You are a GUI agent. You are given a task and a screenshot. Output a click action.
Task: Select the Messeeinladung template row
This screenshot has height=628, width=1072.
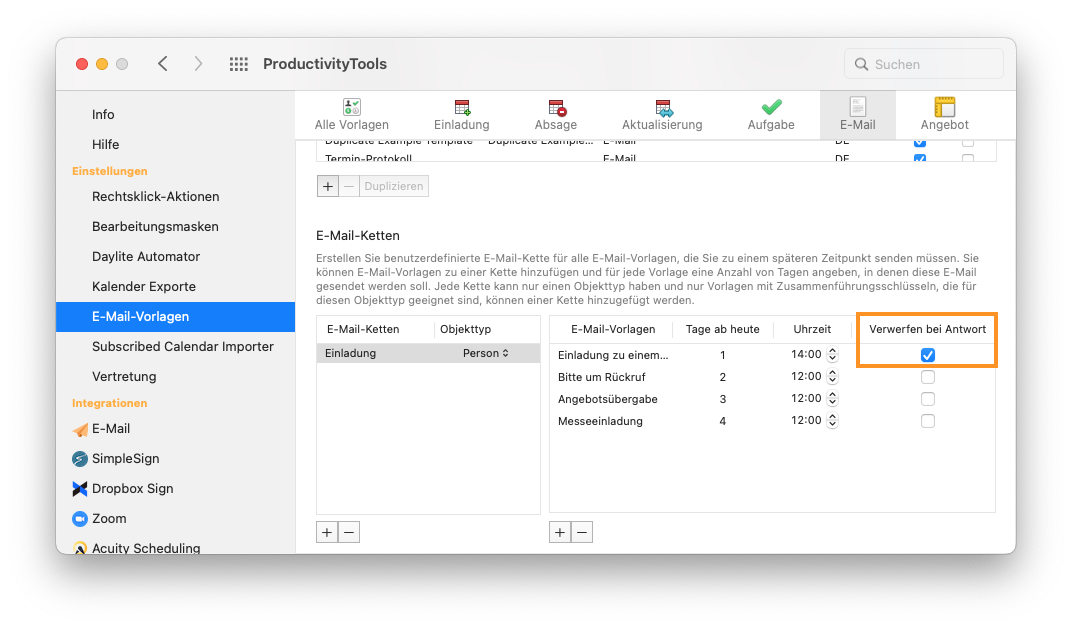[x=772, y=420]
